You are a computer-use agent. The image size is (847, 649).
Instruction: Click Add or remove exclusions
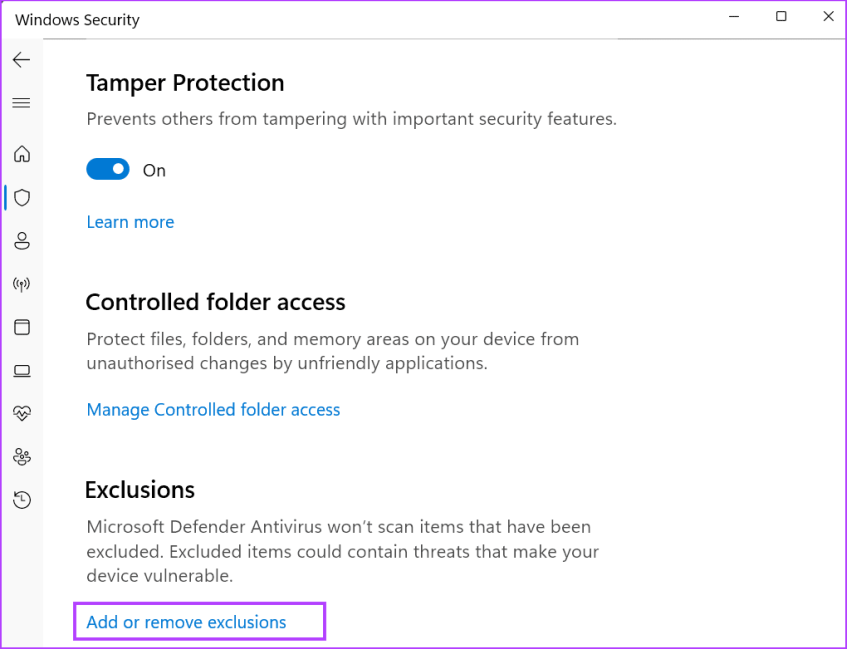(x=185, y=621)
